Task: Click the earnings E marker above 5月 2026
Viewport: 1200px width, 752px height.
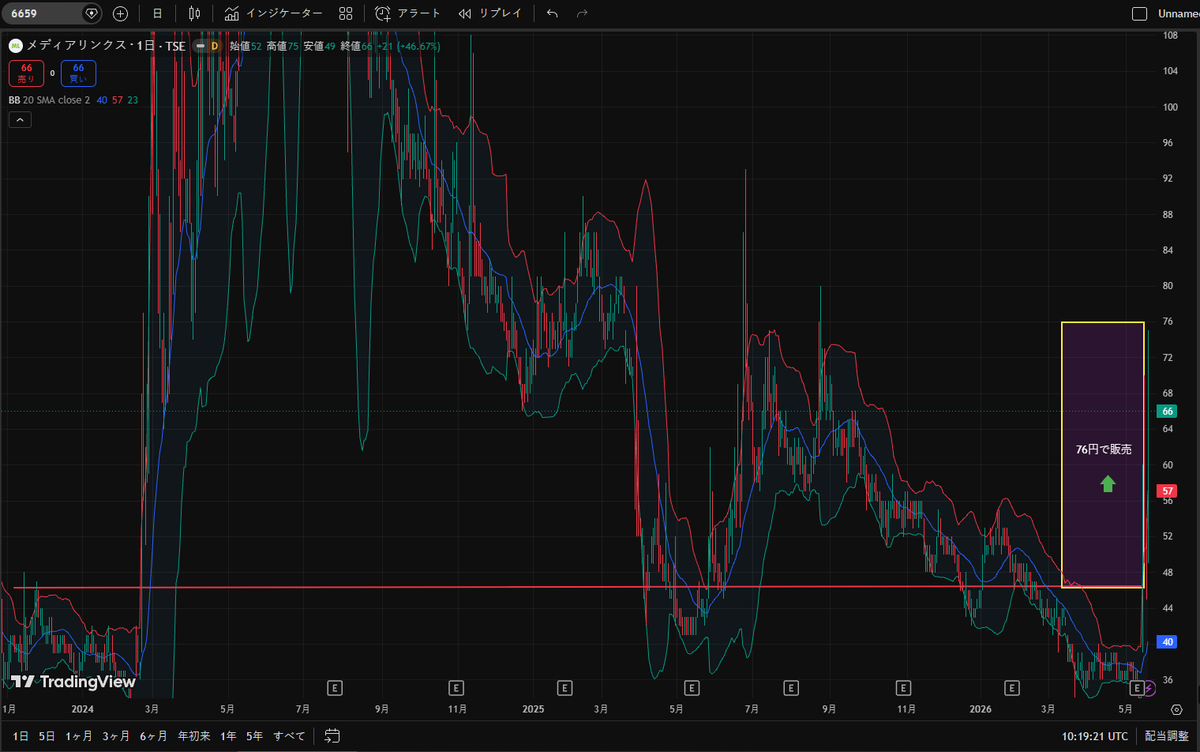Action: pos(1136,688)
